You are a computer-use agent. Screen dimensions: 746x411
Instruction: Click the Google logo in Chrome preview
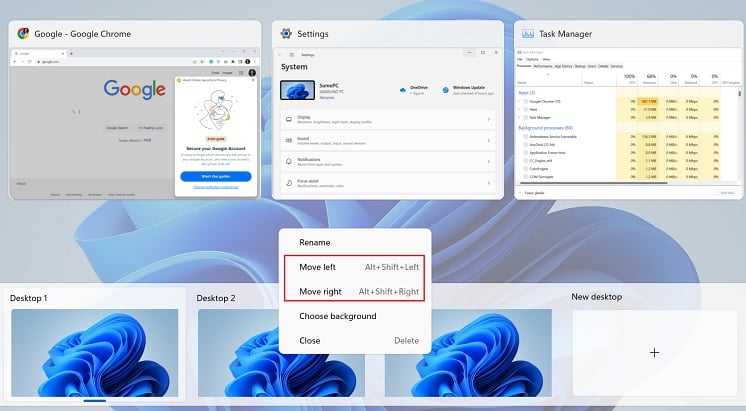coord(135,89)
